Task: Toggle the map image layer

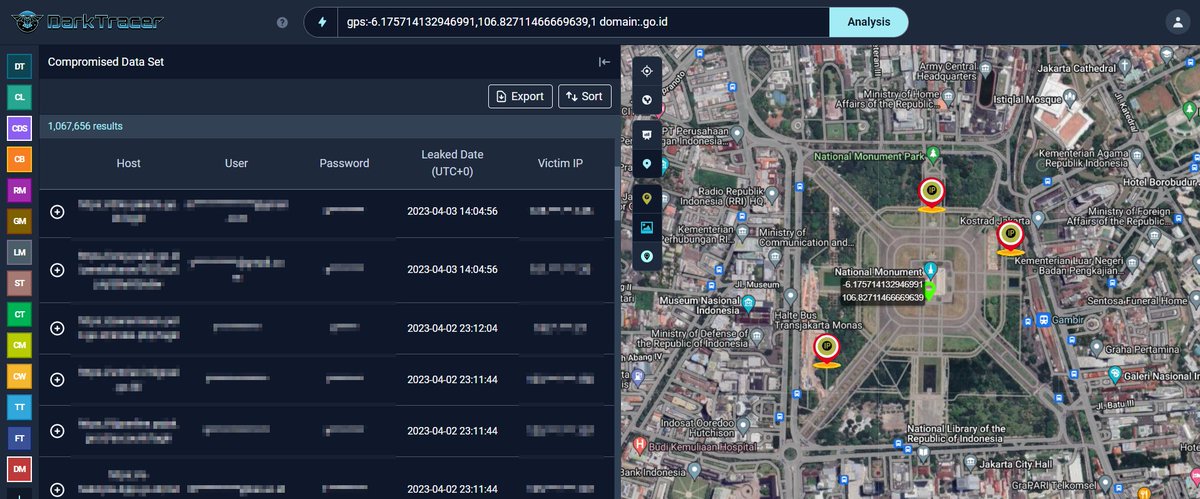Action: point(647,228)
